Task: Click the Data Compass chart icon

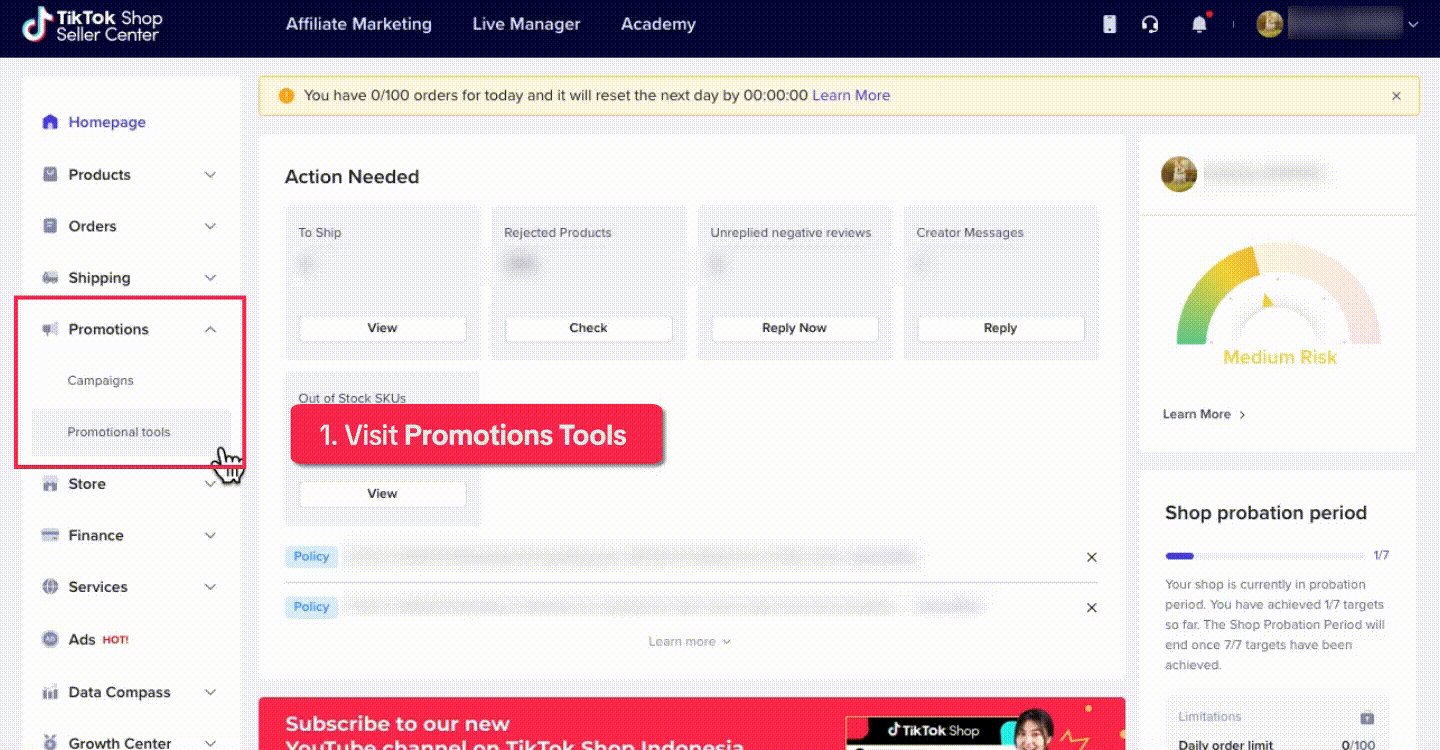Action: pyautogui.click(x=50, y=692)
